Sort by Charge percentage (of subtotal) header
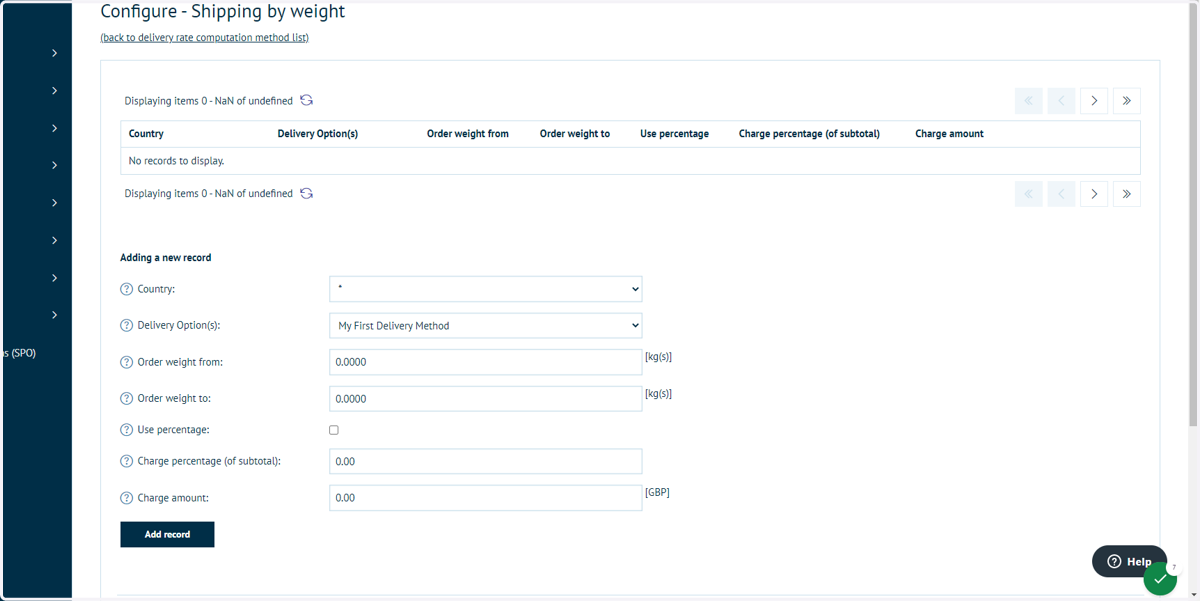This screenshot has width=1200, height=601. tap(809, 134)
